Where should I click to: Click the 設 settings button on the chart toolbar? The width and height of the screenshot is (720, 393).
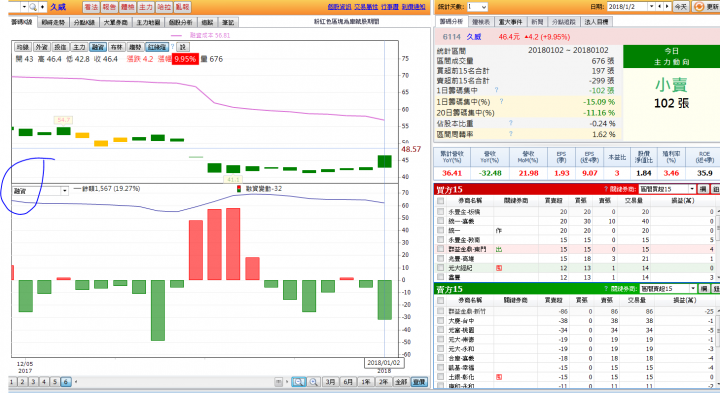point(182,47)
